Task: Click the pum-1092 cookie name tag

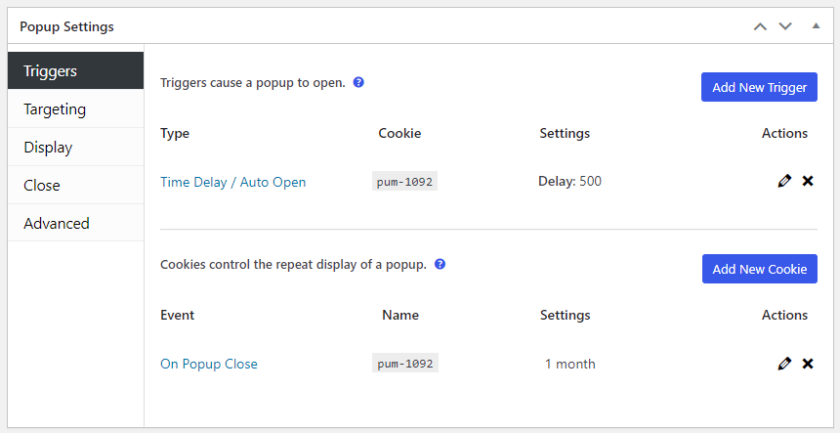Action: click(405, 363)
